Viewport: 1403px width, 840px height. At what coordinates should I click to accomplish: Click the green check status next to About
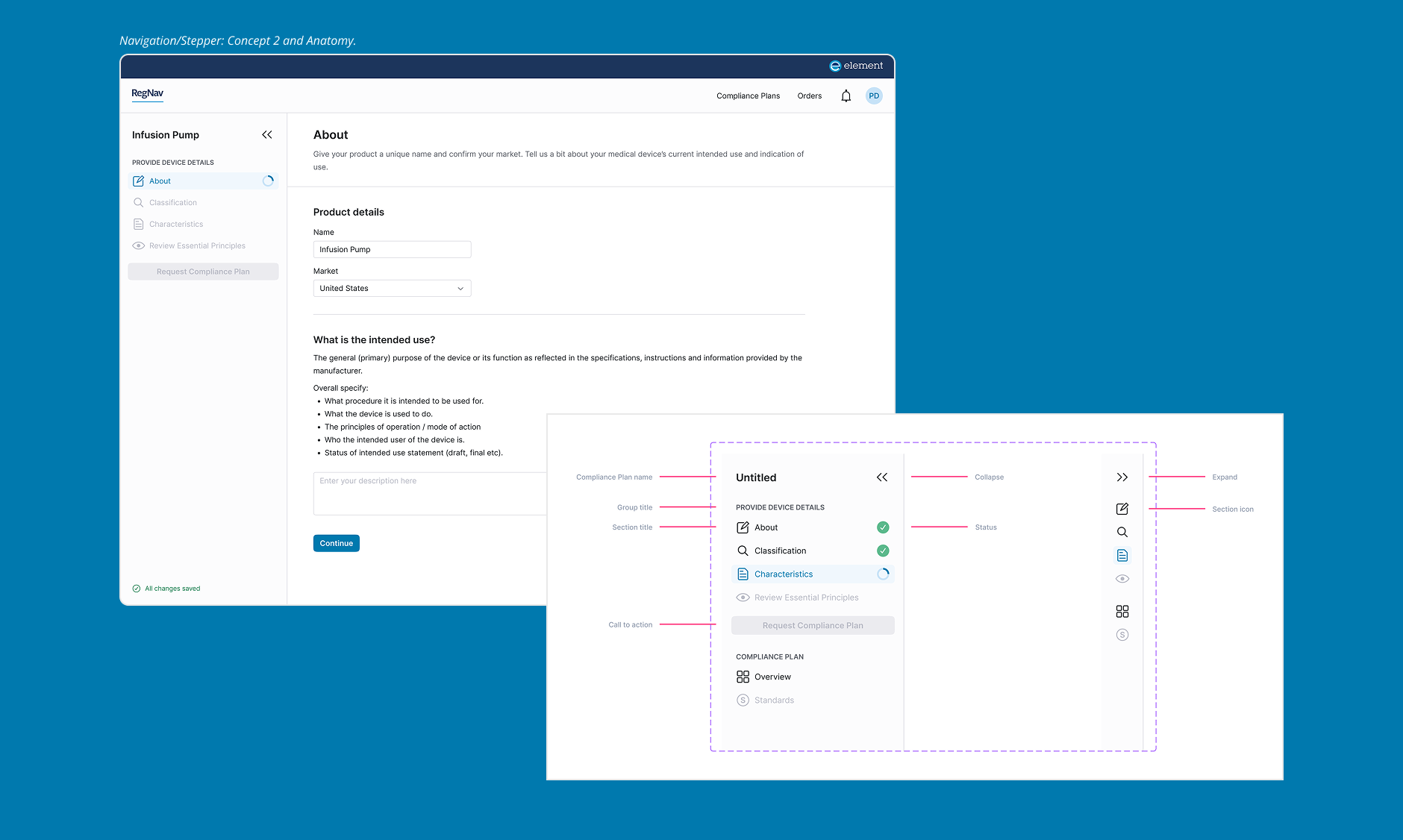pyautogui.click(x=883, y=527)
